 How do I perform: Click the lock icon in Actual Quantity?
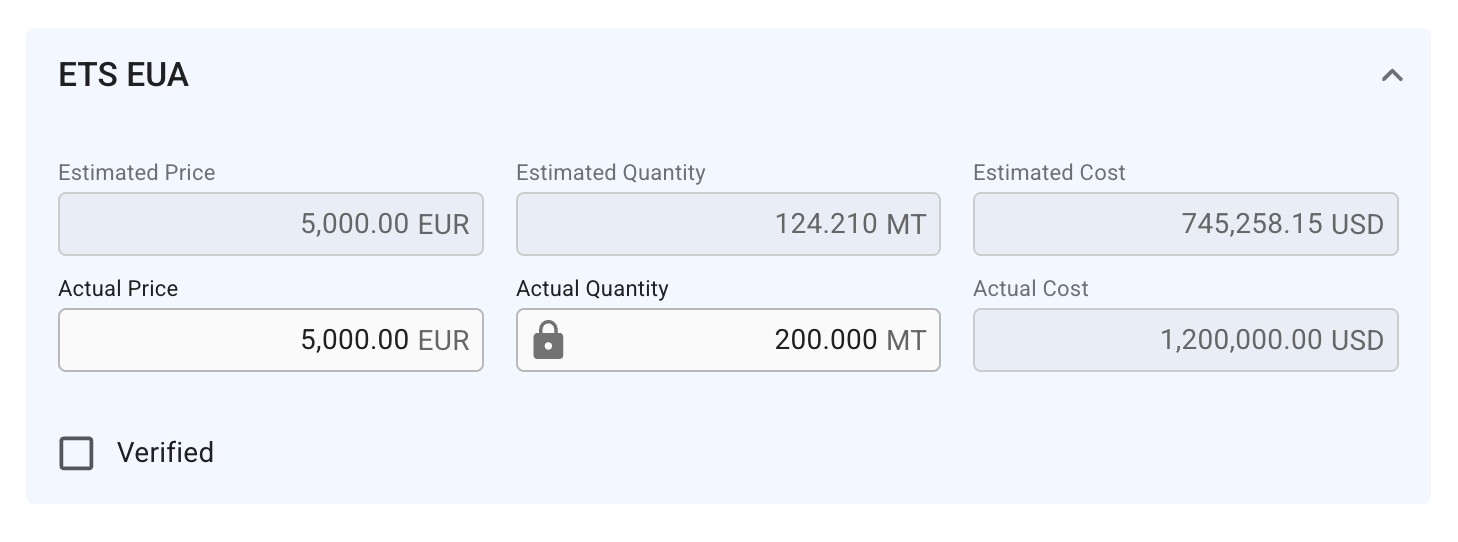coord(548,341)
